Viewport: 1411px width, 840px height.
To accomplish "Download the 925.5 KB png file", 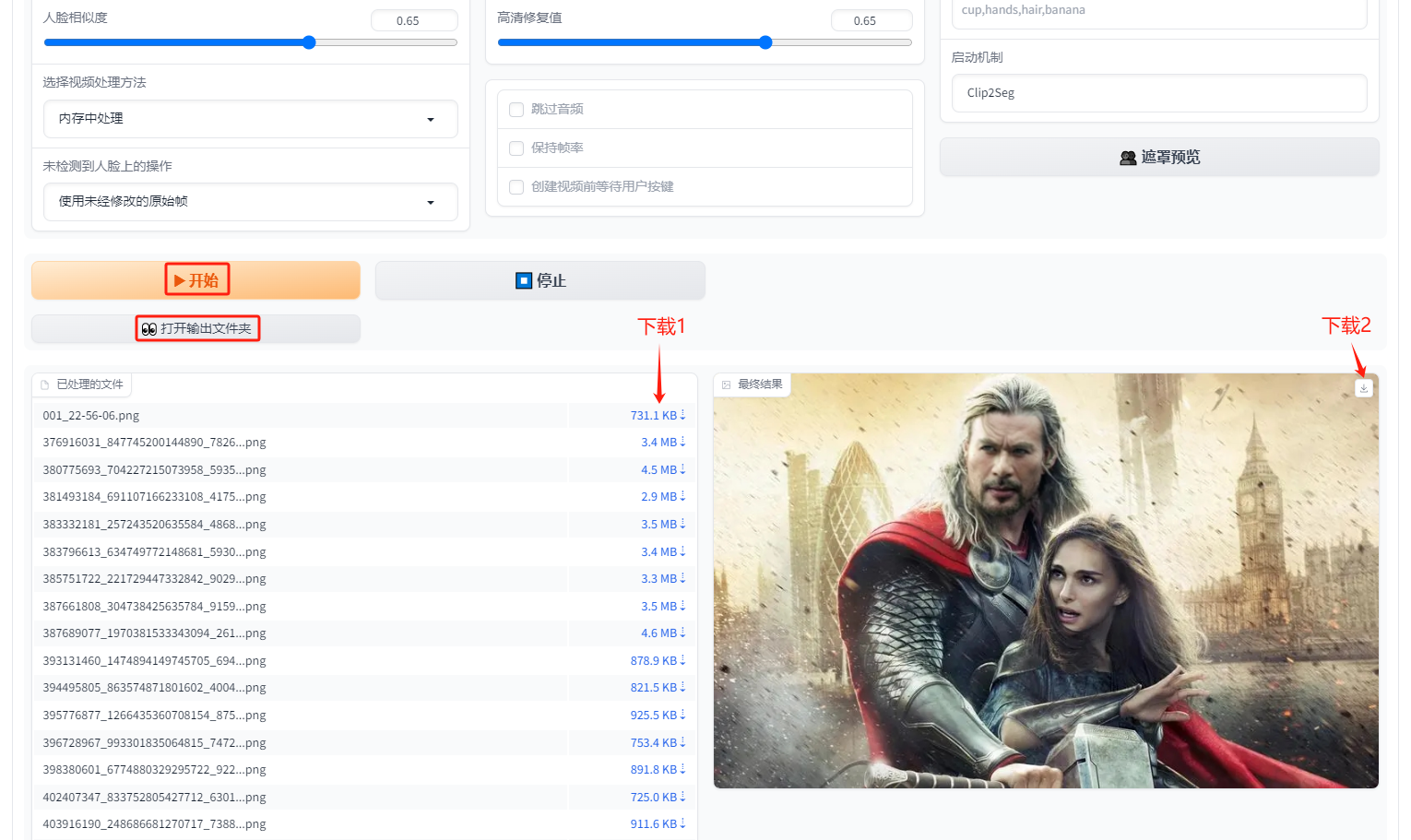I will [x=657, y=716].
